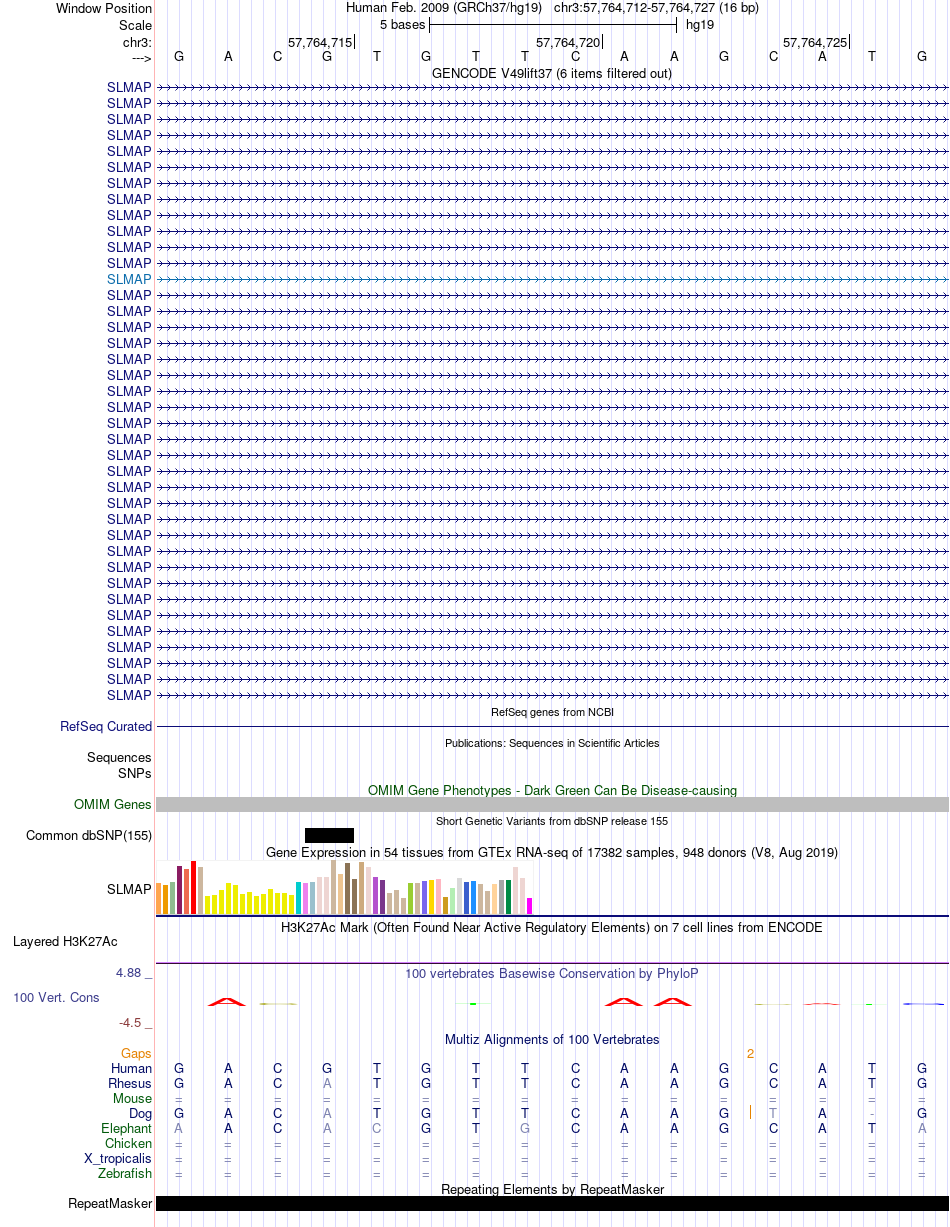Click the OMIM Gene Phenotypes track title

(x=552, y=790)
